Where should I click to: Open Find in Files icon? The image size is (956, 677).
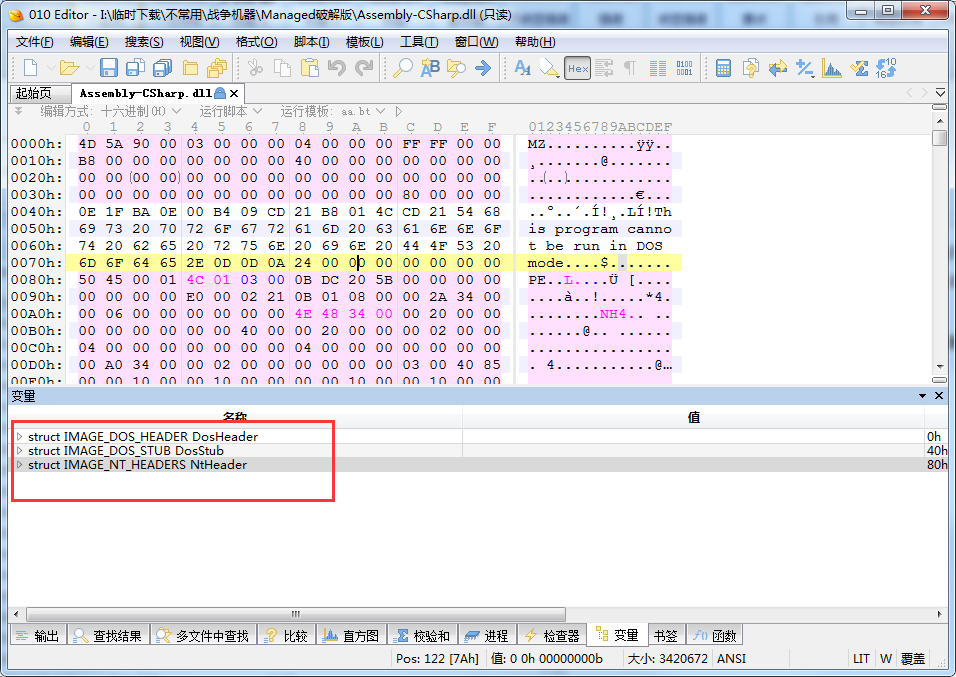click(456, 68)
